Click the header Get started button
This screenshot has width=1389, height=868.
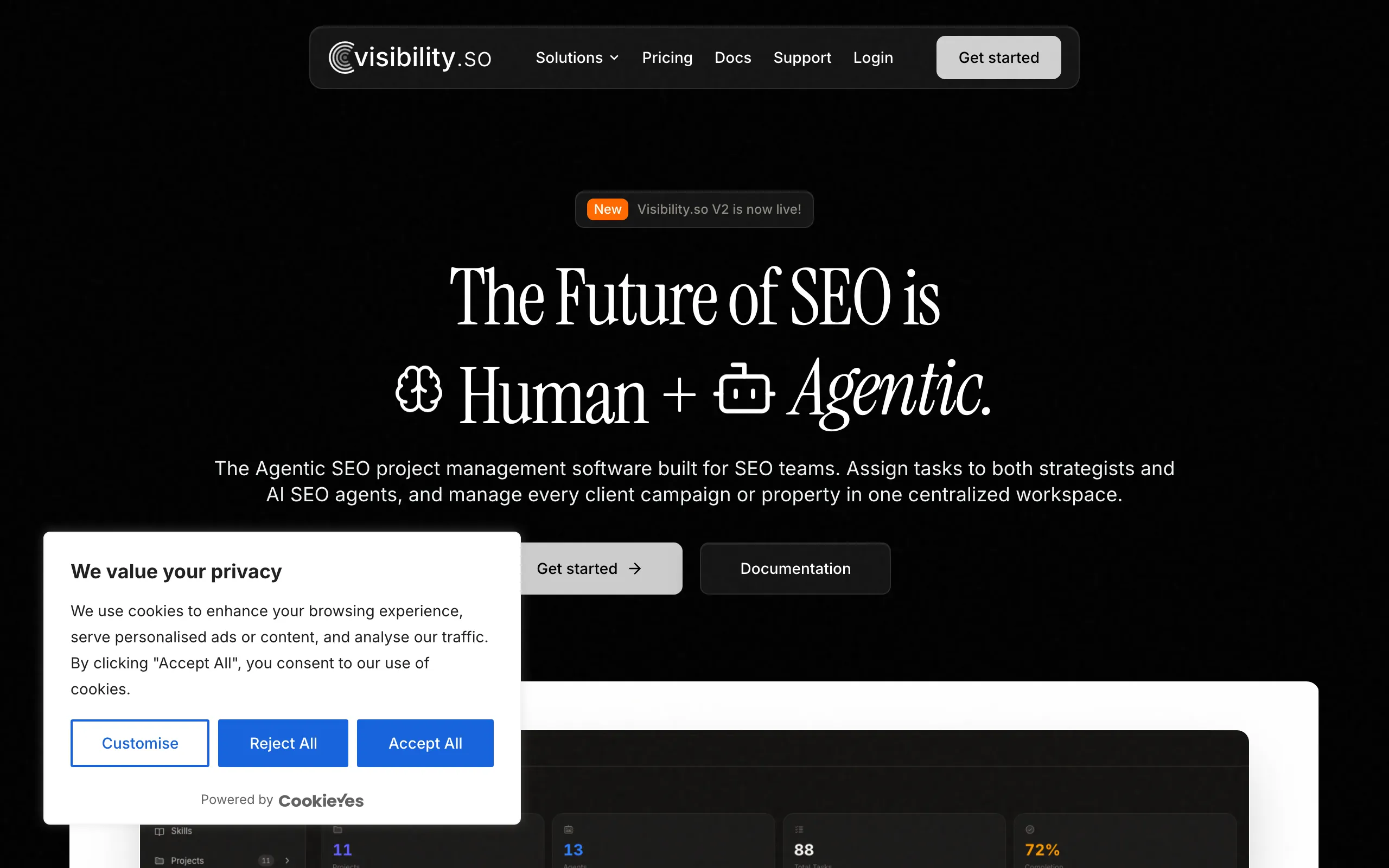pyautogui.click(x=999, y=58)
